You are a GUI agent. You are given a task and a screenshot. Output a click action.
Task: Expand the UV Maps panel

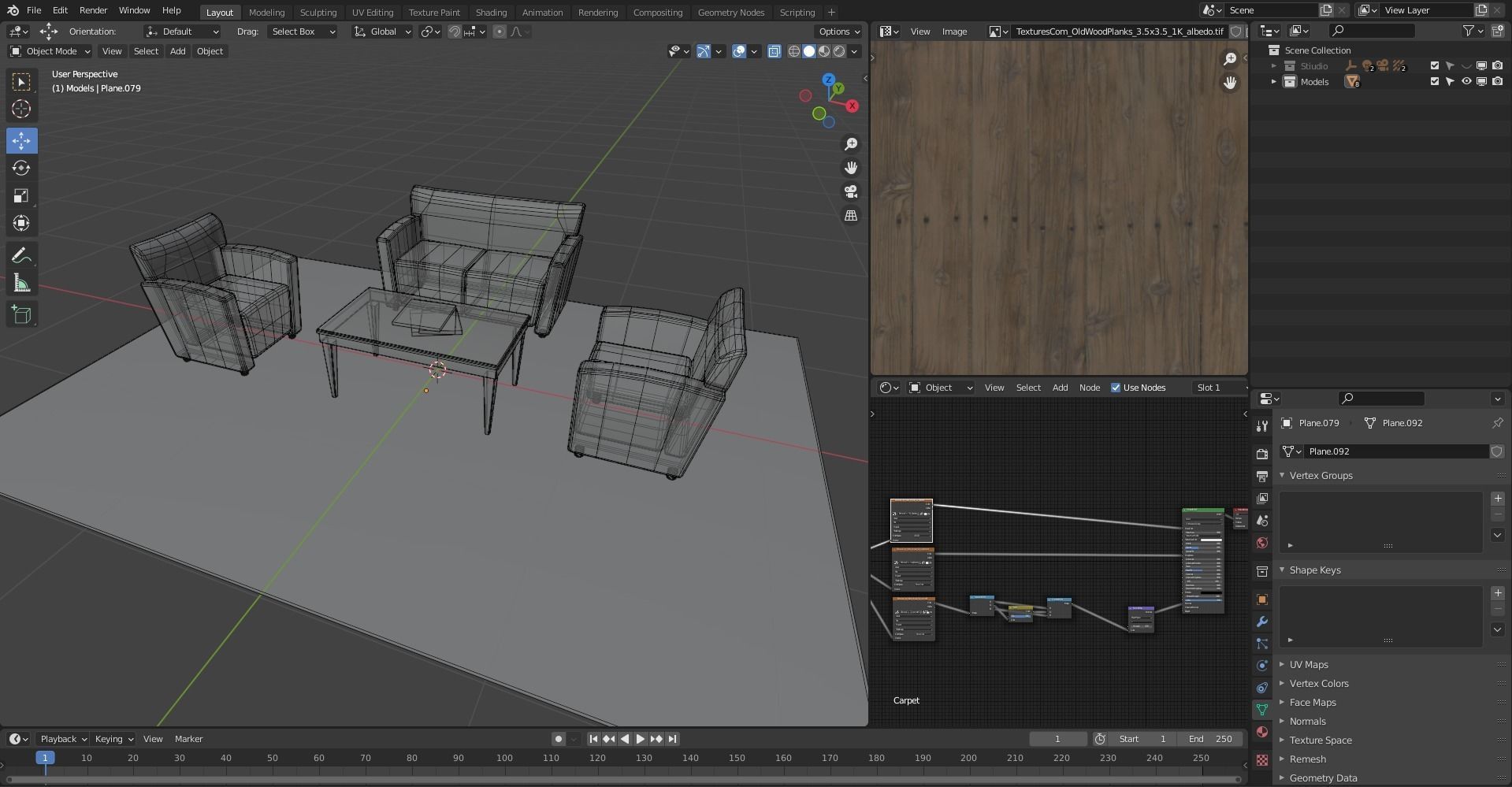[x=1308, y=665]
